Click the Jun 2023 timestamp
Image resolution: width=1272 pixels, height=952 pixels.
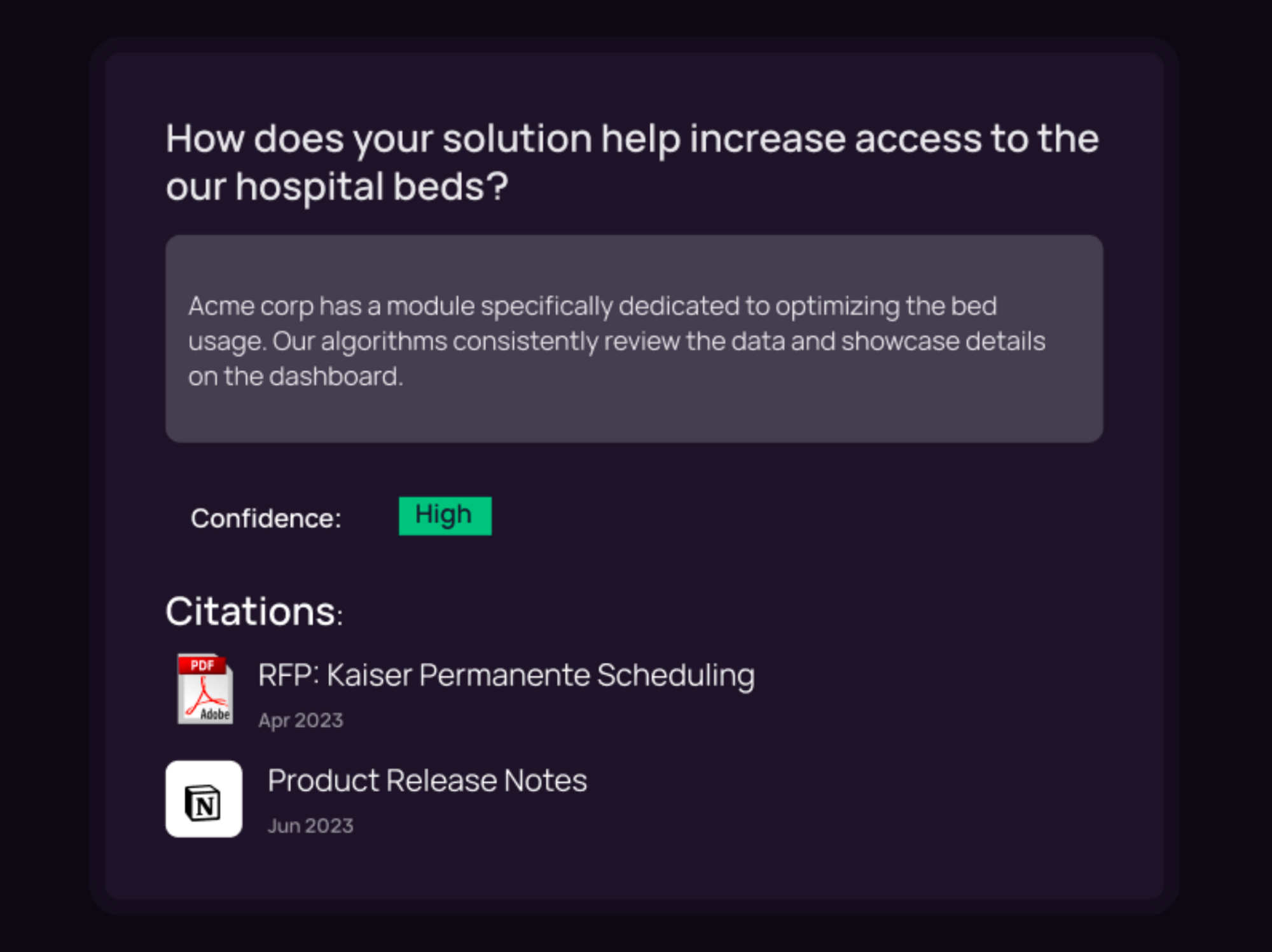[x=311, y=824]
